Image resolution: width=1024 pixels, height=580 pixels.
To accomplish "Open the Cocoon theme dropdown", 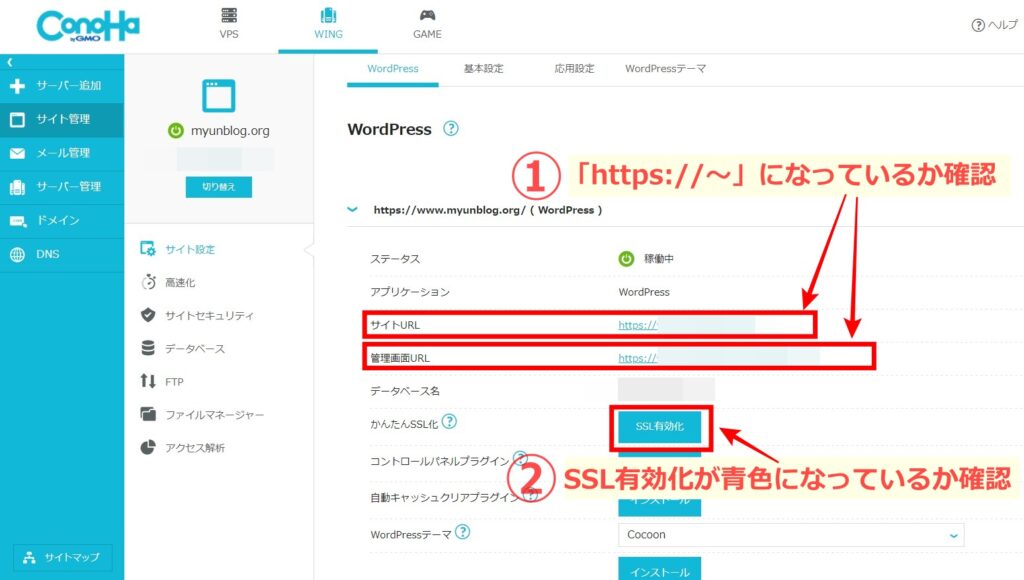I will pos(791,535).
